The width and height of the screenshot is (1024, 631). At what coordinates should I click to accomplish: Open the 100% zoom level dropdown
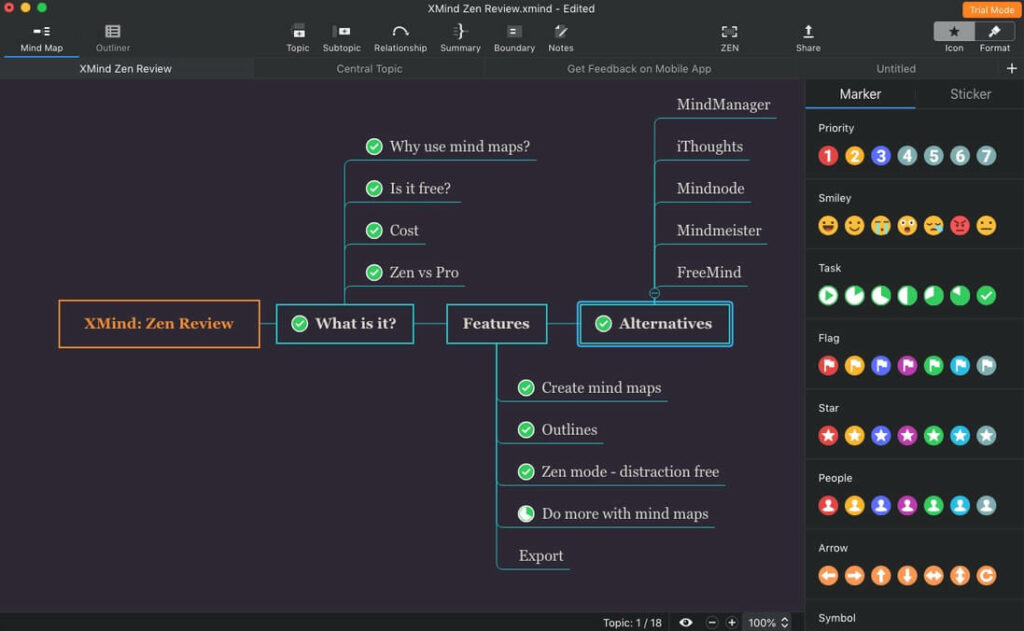[768, 623]
